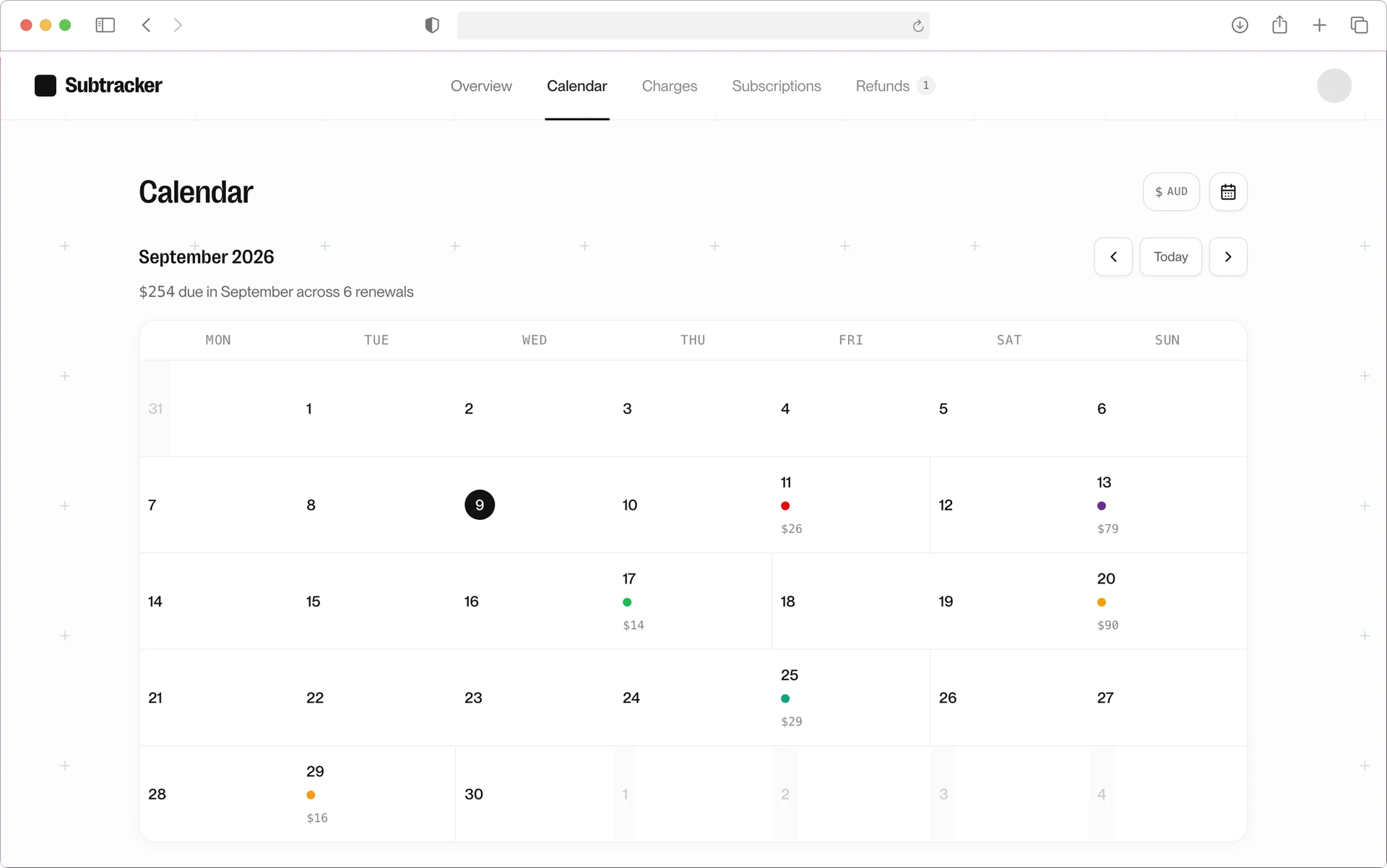Open the calendar date picker icon
This screenshot has width=1387, height=868.
1228,192
